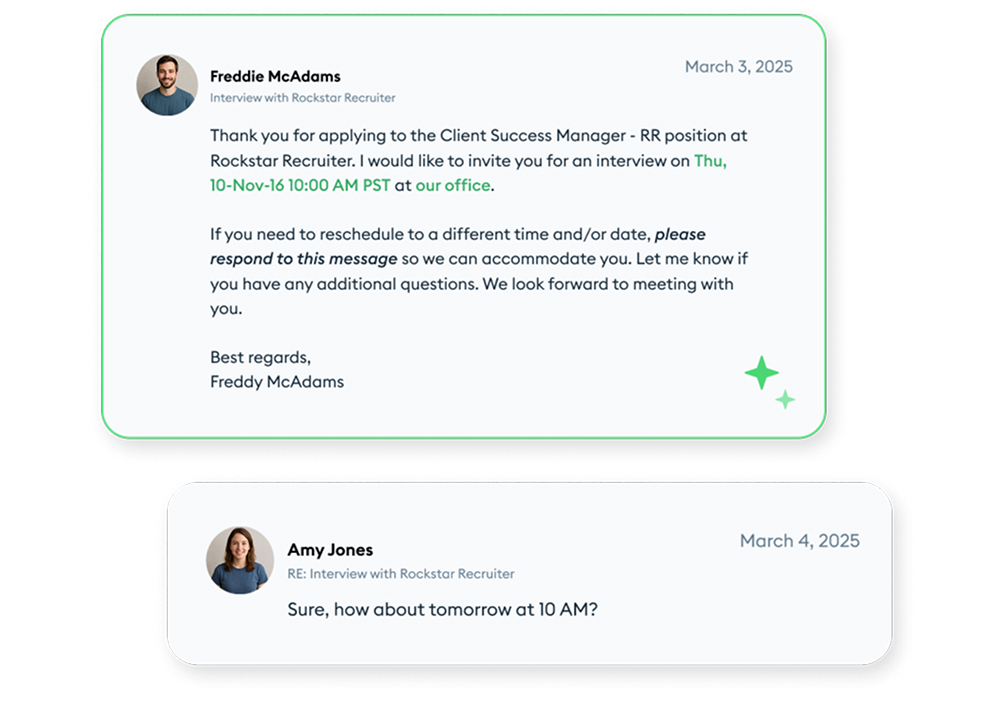The height and width of the screenshot is (722, 1000).
Task: Click the small green sparkle icon
Action: [x=786, y=400]
